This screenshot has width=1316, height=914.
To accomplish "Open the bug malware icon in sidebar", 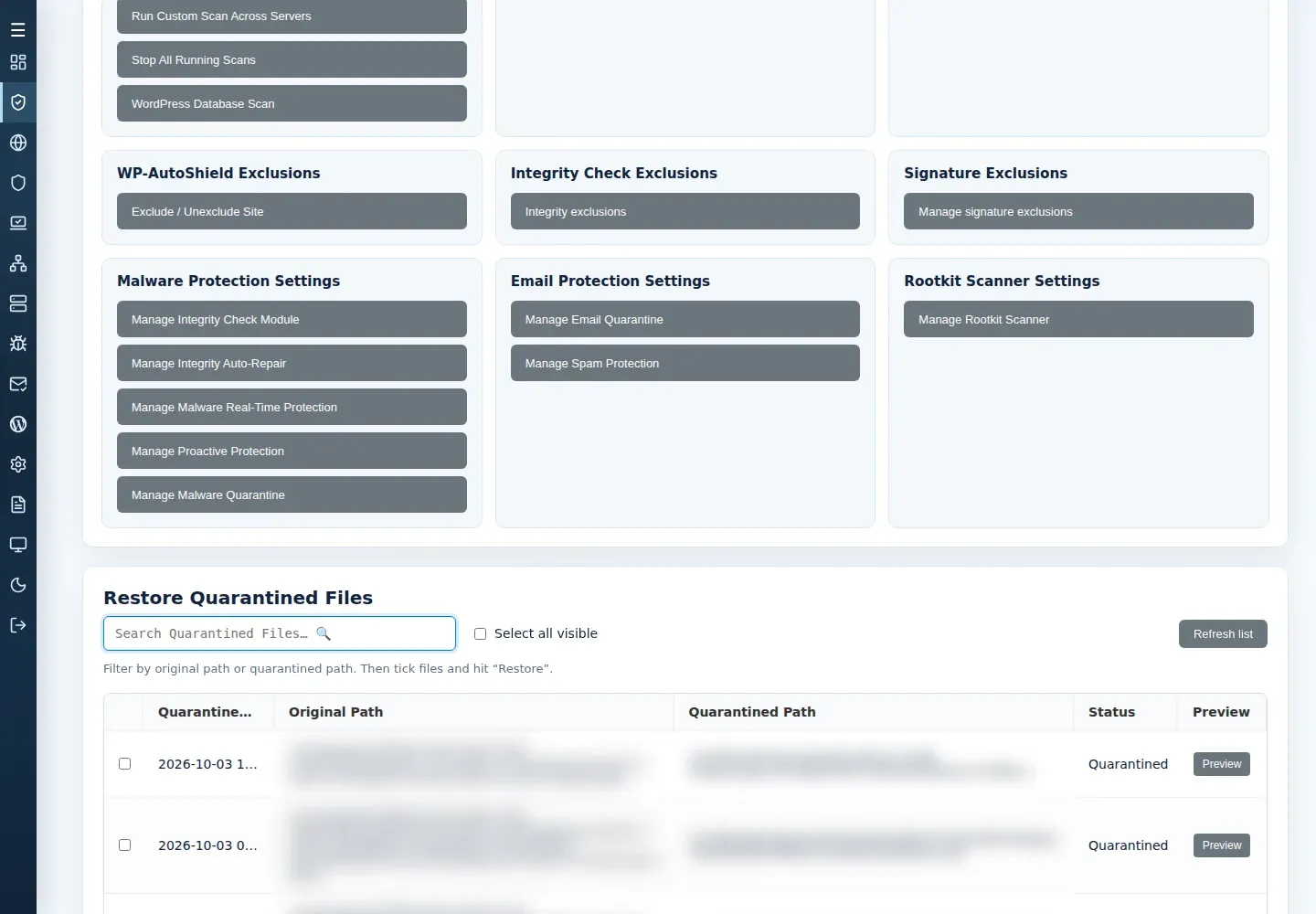I will pyautogui.click(x=18, y=344).
